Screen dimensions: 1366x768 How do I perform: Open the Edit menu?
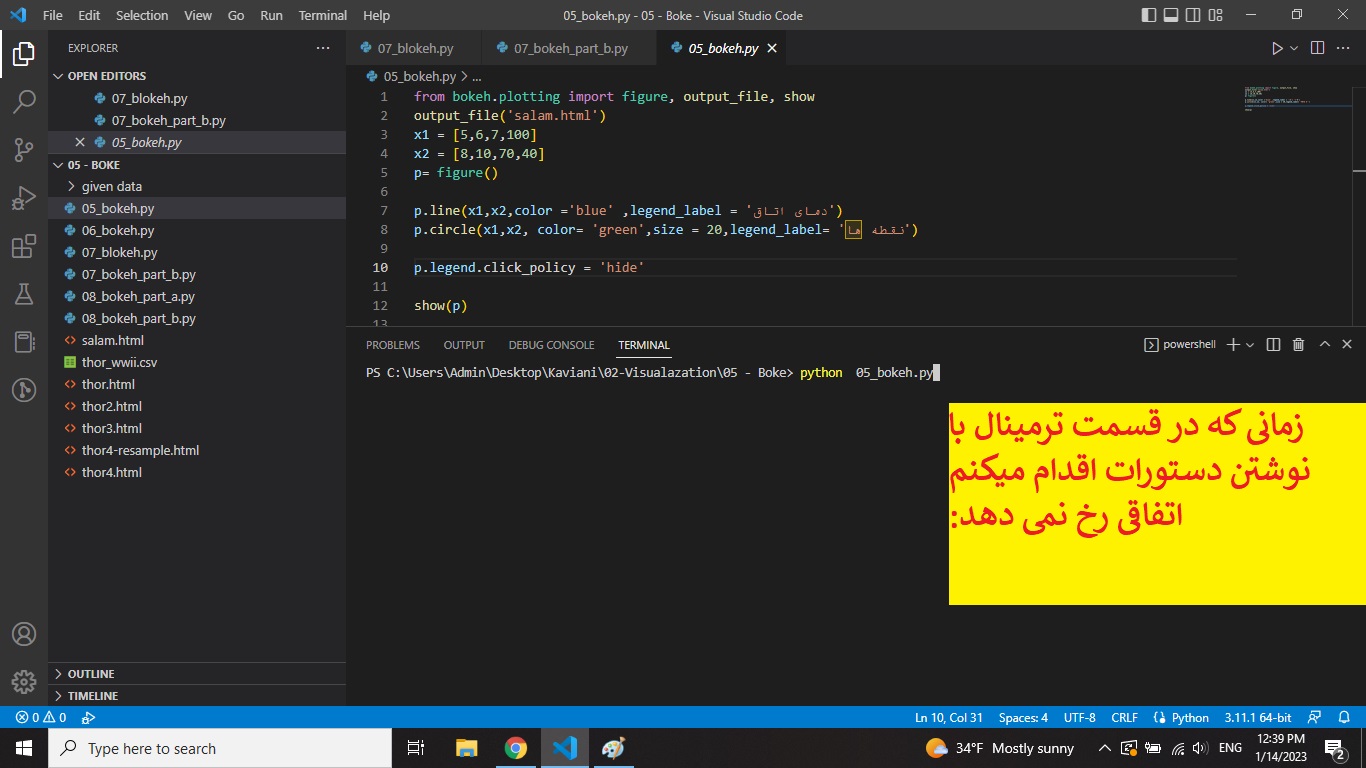tap(89, 15)
